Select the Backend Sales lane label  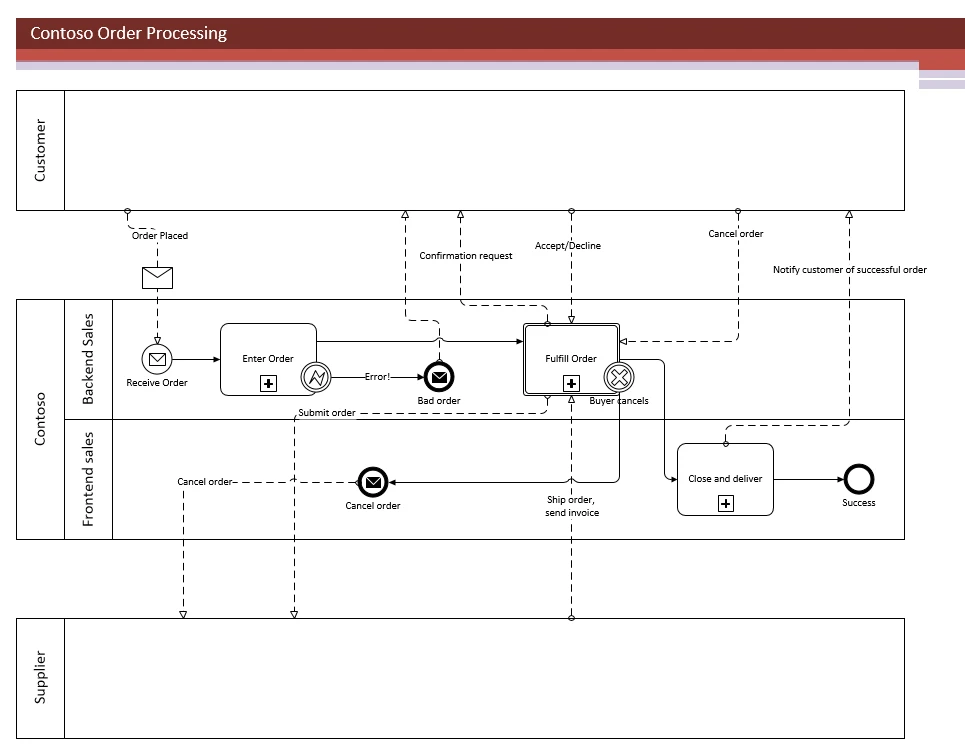point(89,359)
